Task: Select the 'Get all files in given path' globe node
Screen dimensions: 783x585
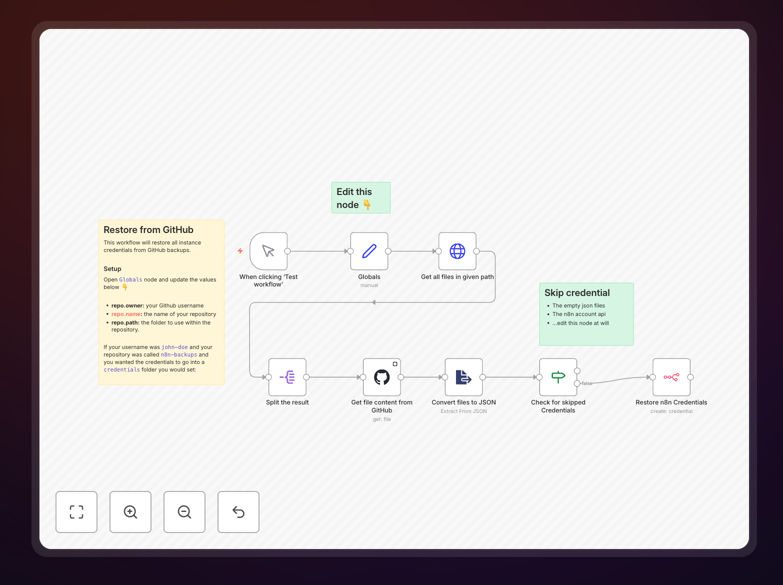Action: tap(457, 251)
